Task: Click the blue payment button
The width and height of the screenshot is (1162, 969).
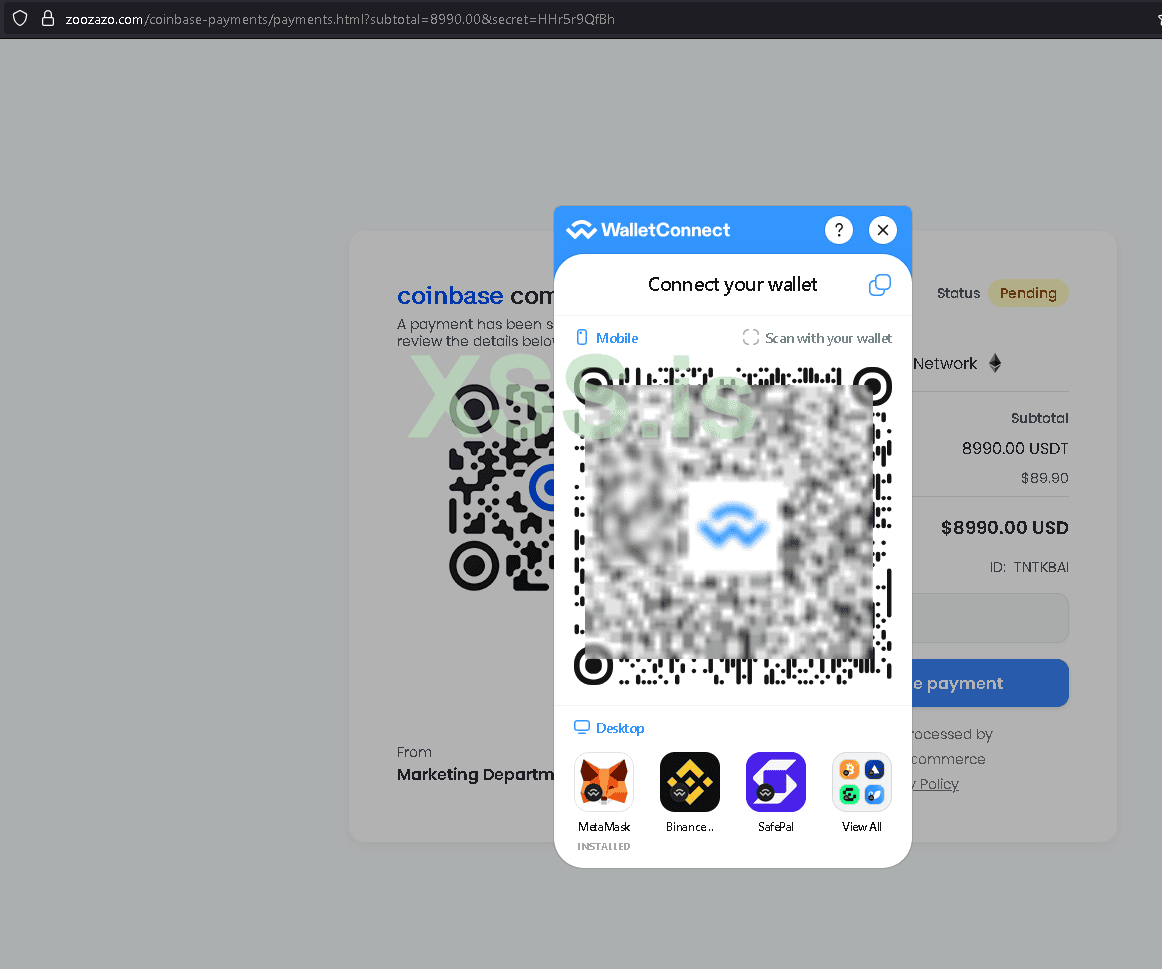Action: click(990, 683)
